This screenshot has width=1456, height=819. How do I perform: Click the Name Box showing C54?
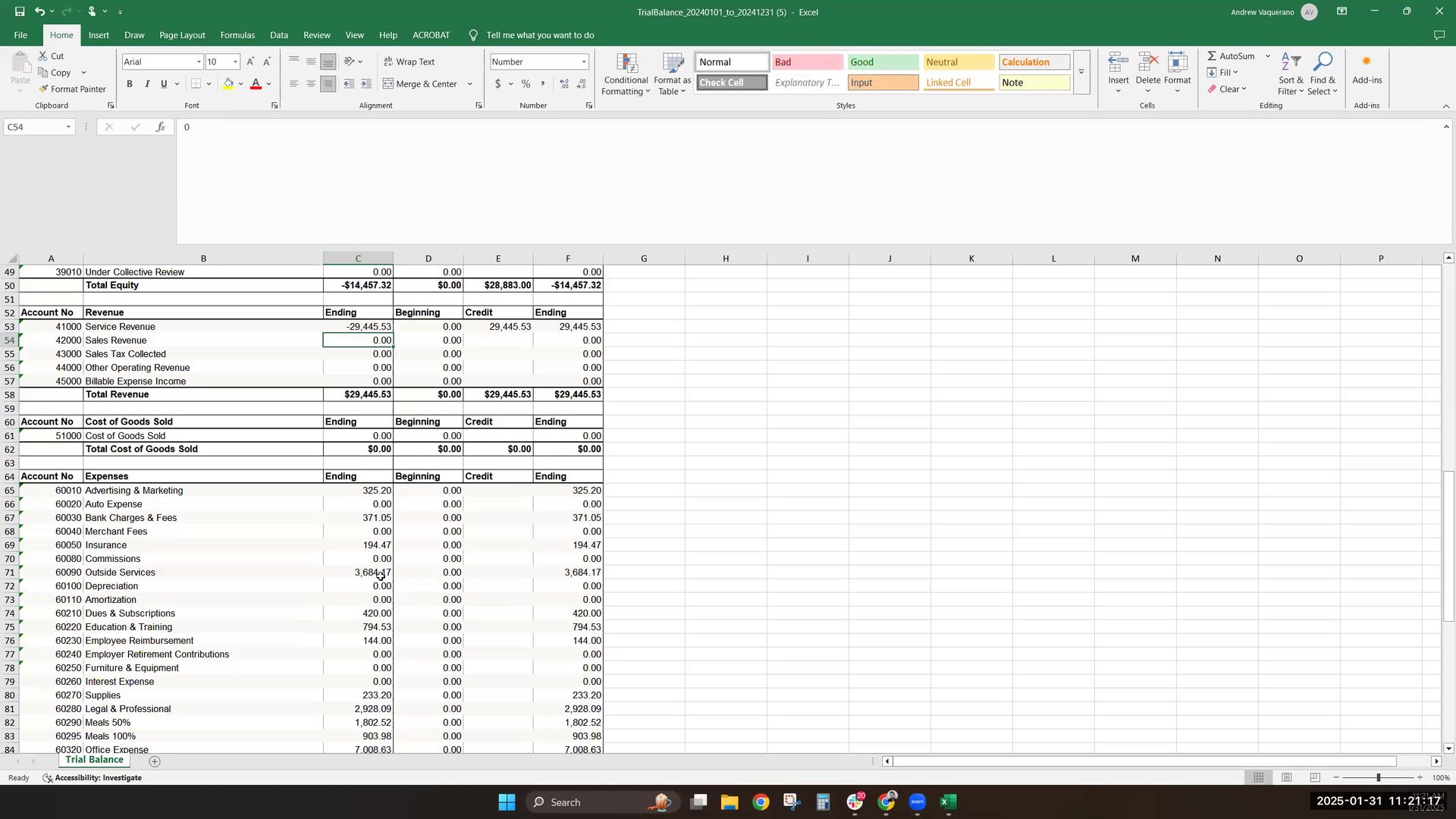(34, 127)
